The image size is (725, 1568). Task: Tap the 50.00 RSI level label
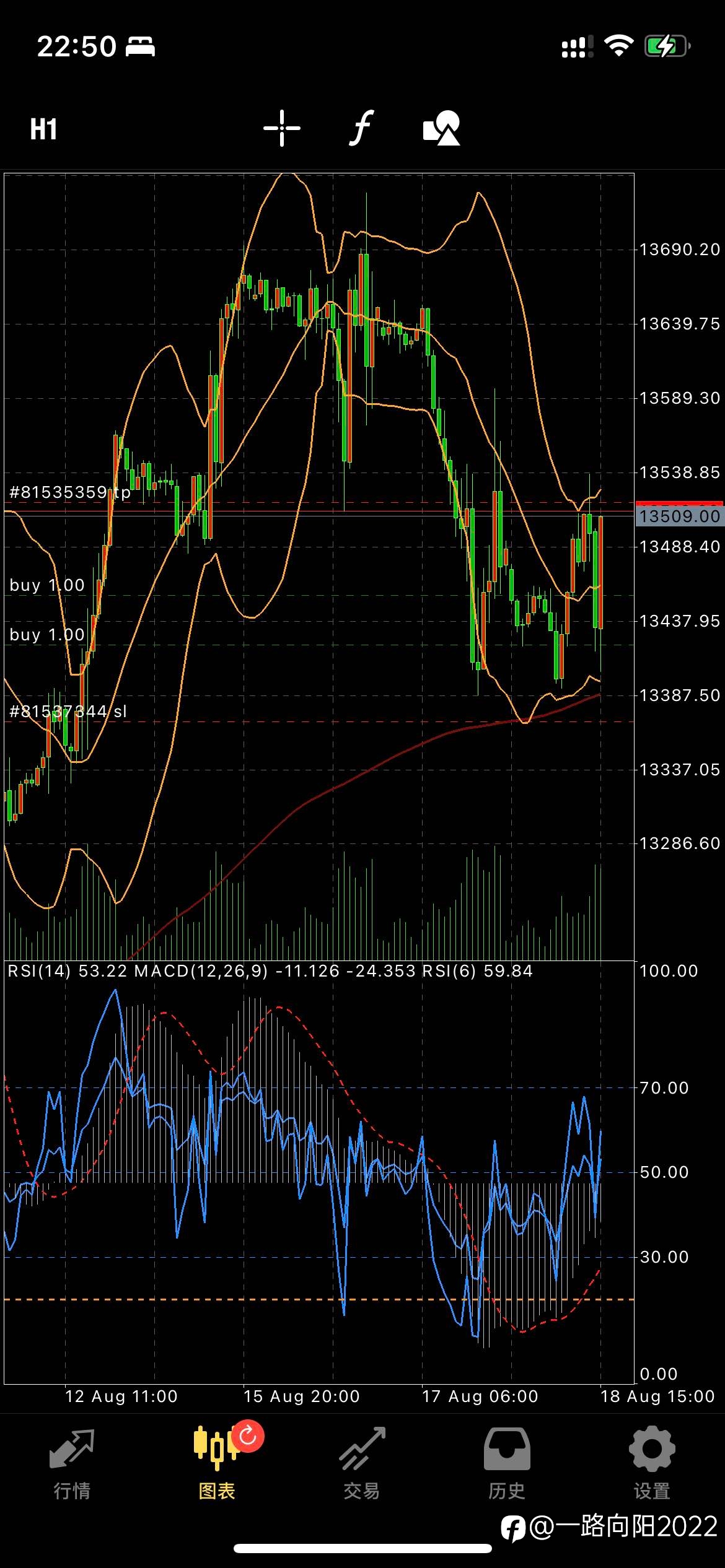[664, 1172]
